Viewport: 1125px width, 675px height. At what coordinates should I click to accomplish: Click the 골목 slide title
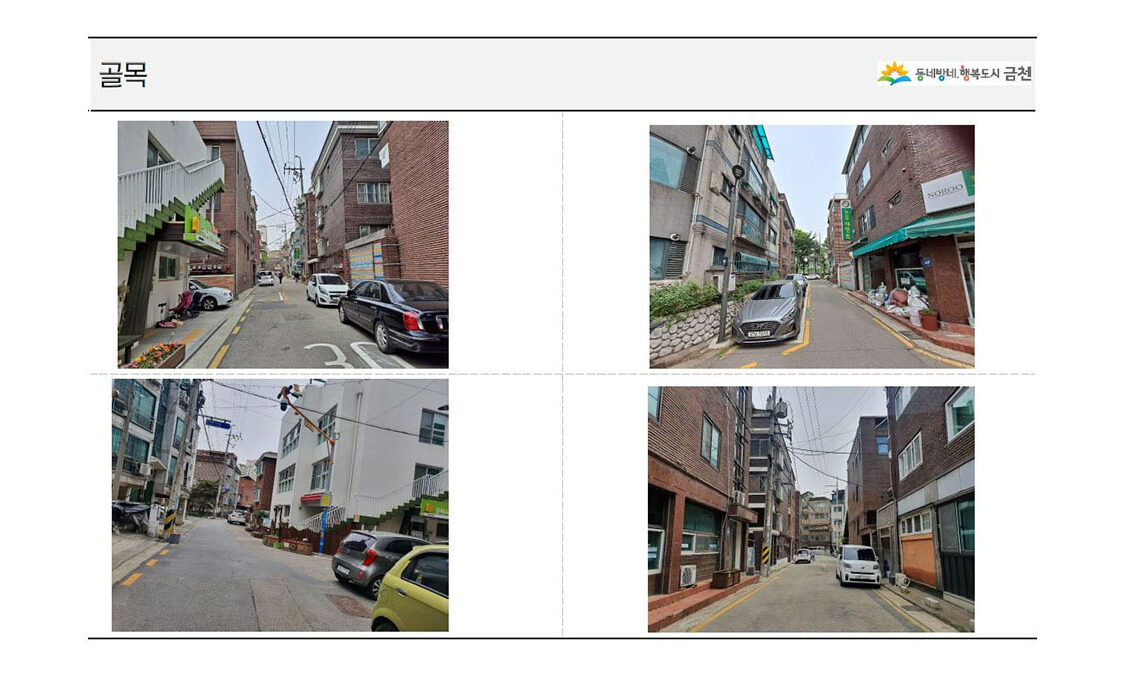(x=124, y=75)
